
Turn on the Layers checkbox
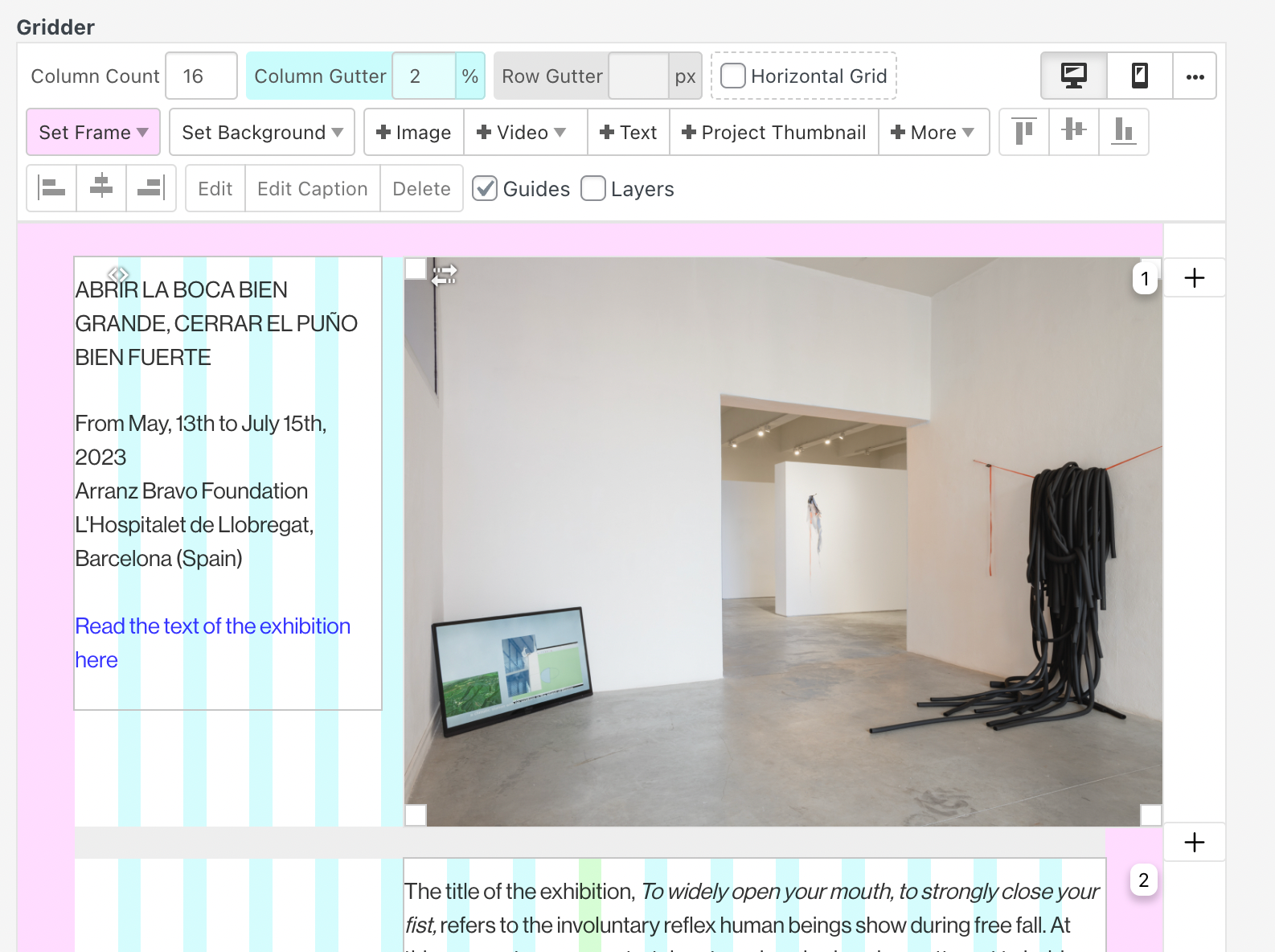[592, 189]
